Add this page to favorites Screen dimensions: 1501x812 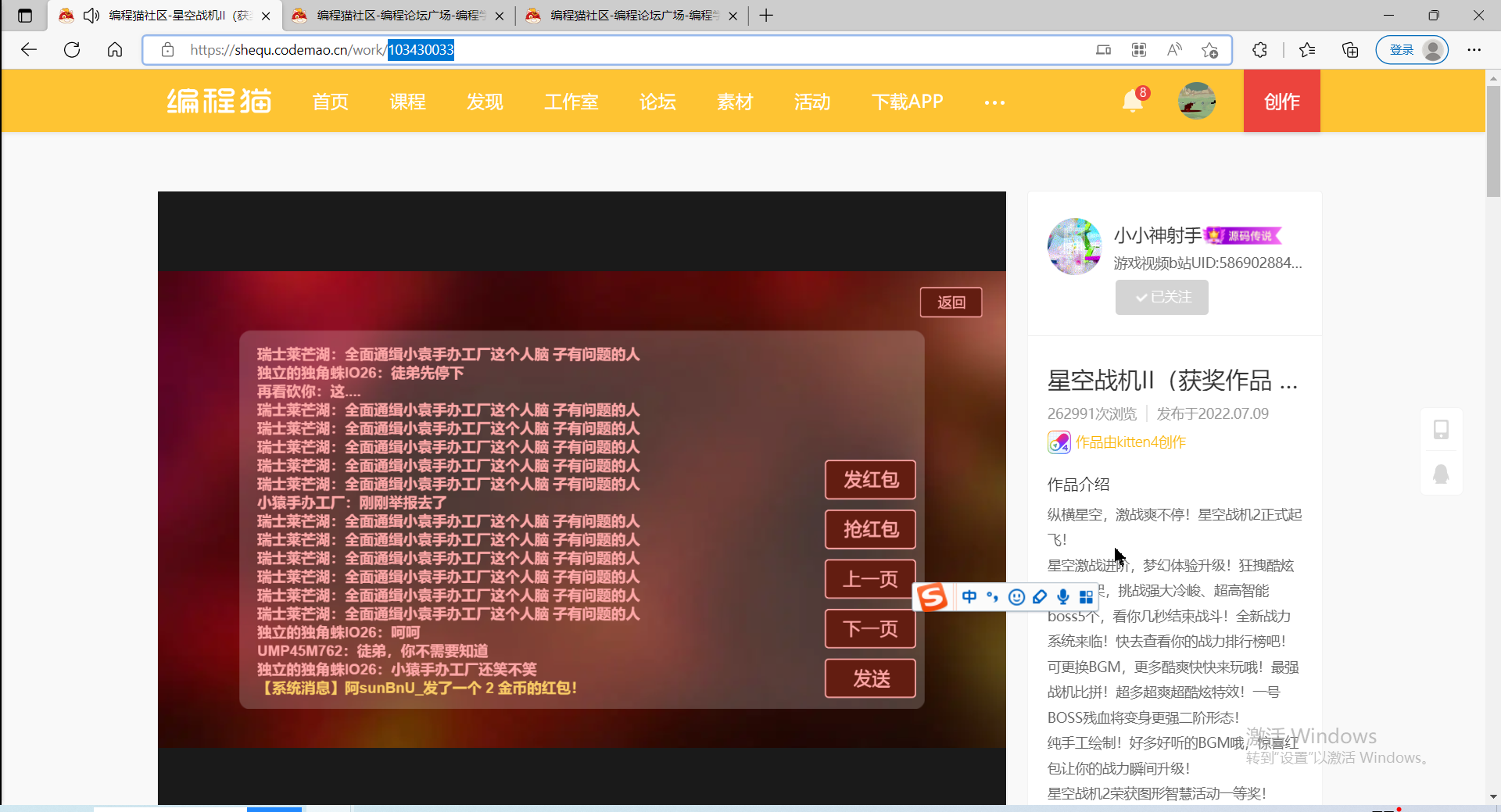[x=1210, y=50]
